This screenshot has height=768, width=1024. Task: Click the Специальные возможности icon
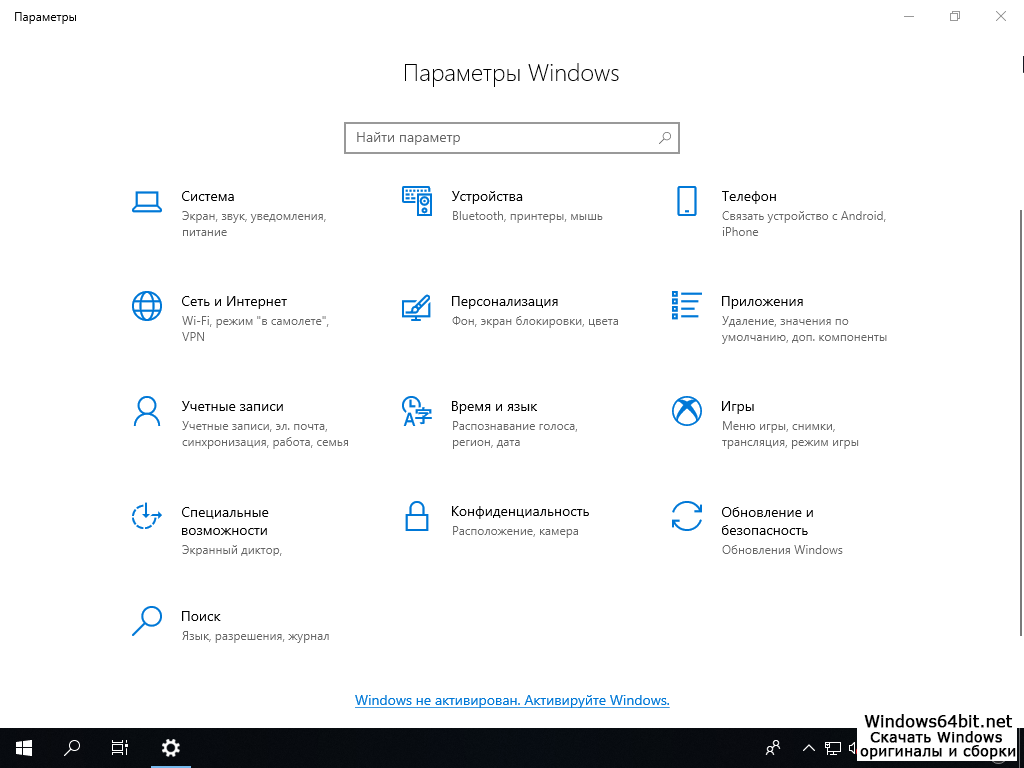pyautogui.click(x=147, y=516)
